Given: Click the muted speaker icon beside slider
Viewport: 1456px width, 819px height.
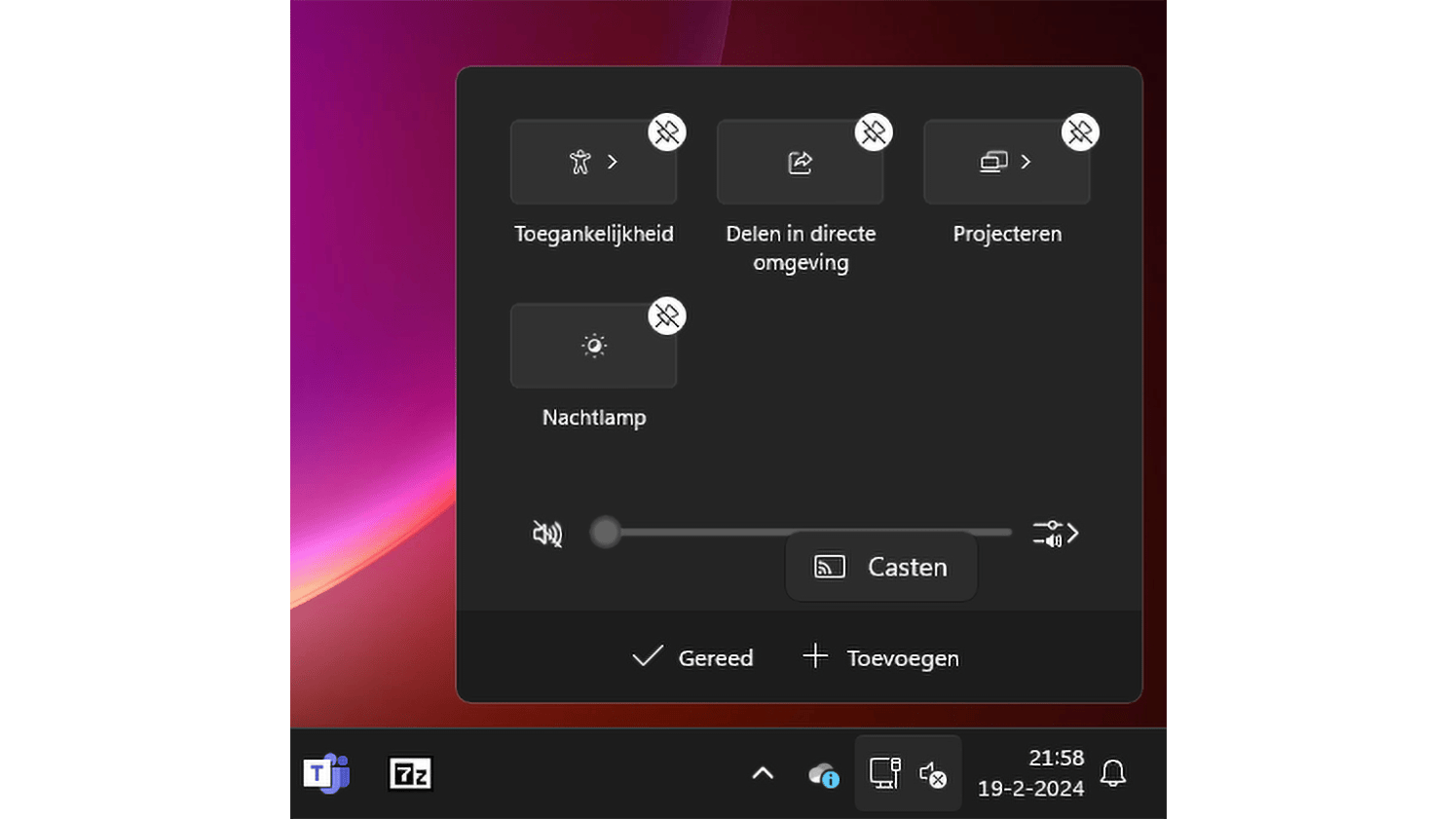Looking at the screenshot, I should coord(547,533).
